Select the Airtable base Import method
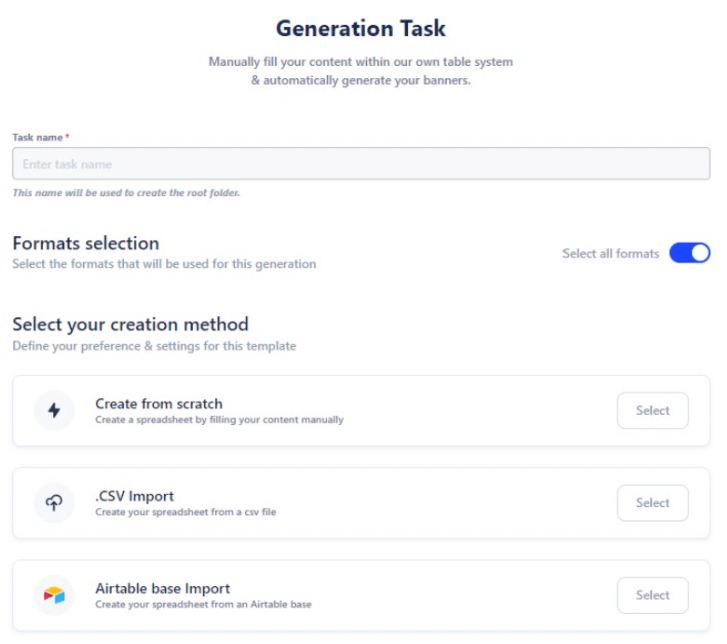Screen dimensions: 727x644 click(x=652, y=595)
